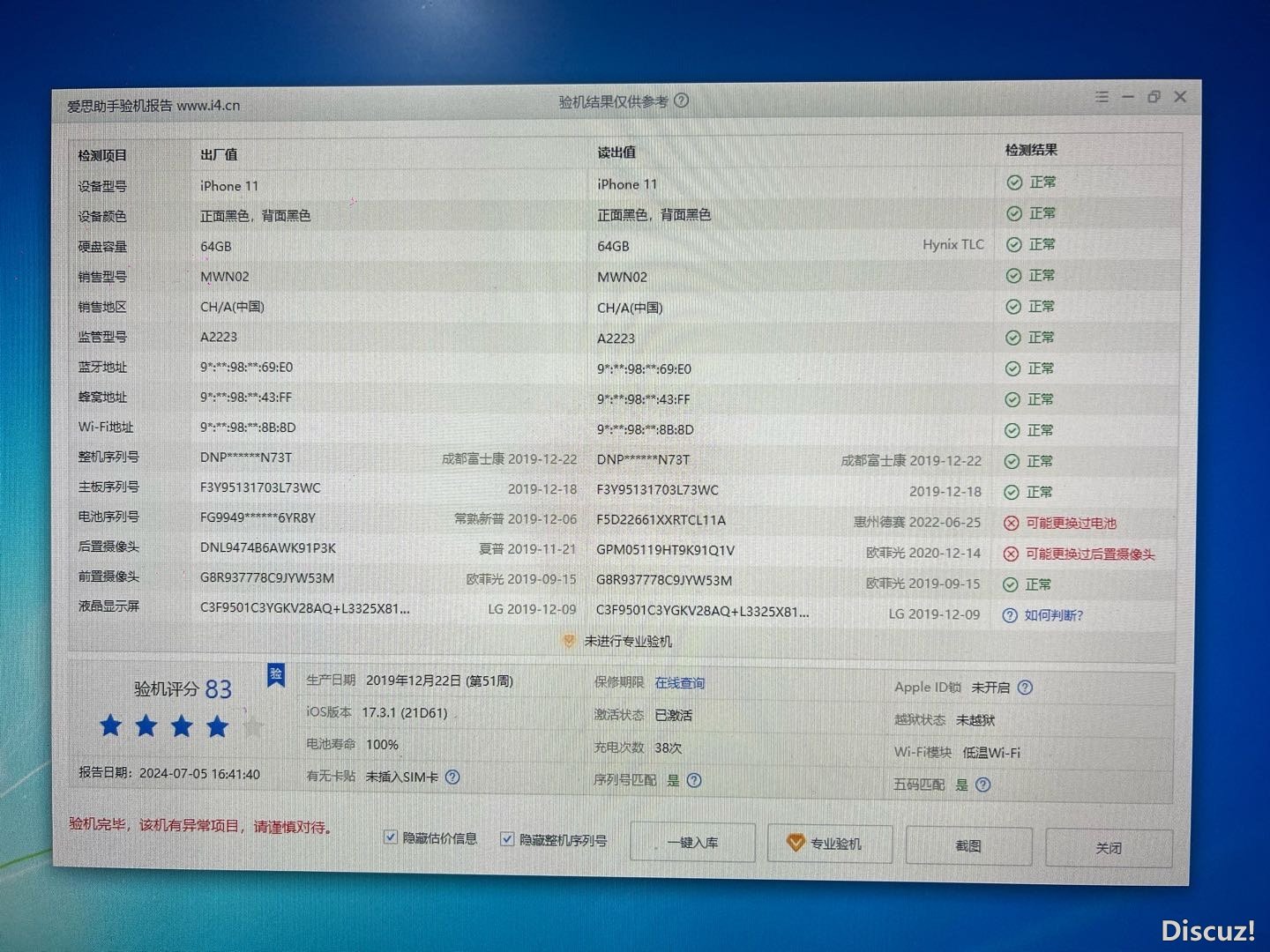The height and width of the screenshot is (952, 1270).
Task: Click the 专业验机 button
Action: [x=829, y=844]
